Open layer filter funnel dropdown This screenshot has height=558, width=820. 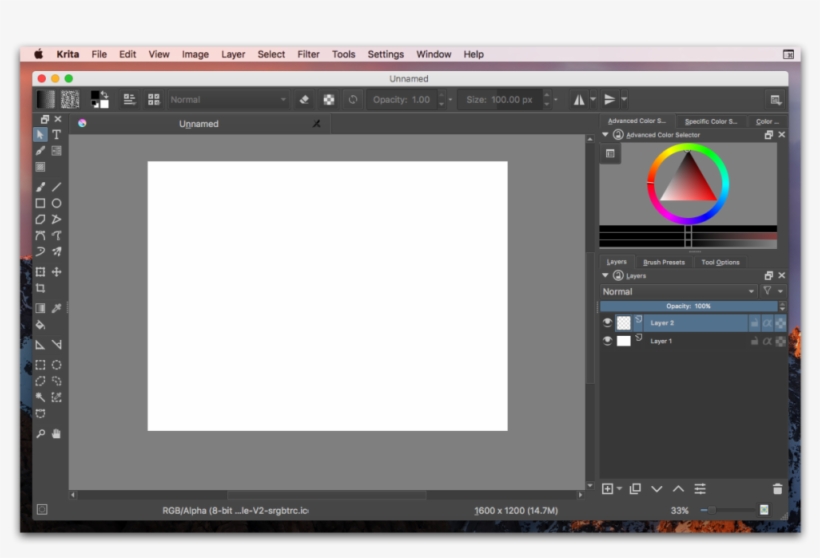pyautogui.click(x=773, y=291)
